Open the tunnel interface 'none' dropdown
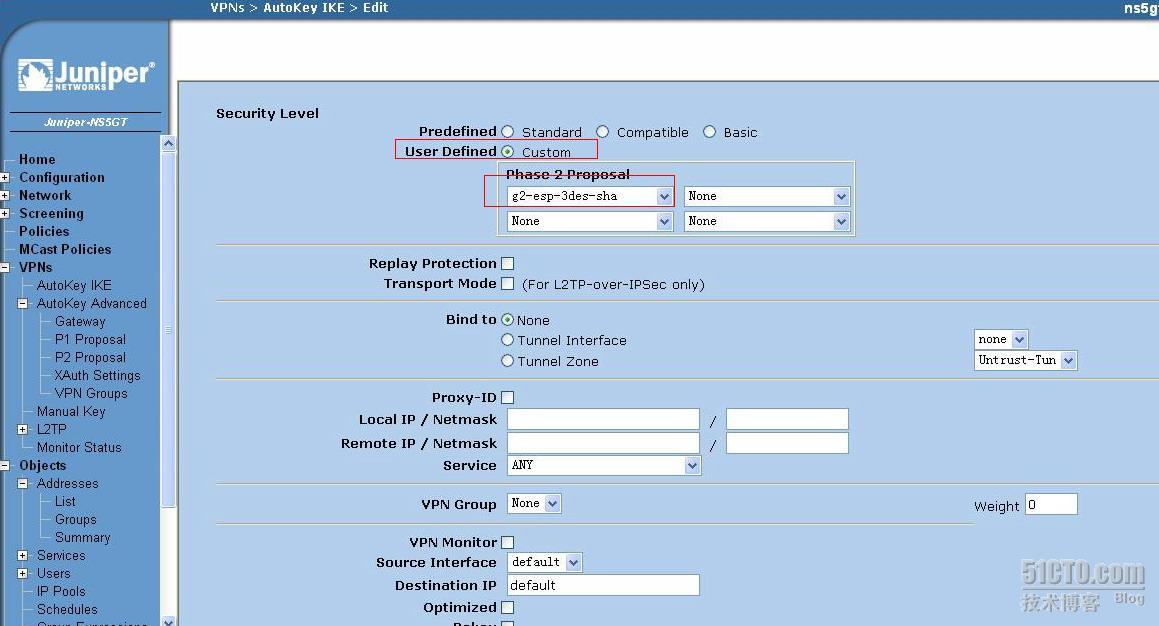 coord(1001,339)
